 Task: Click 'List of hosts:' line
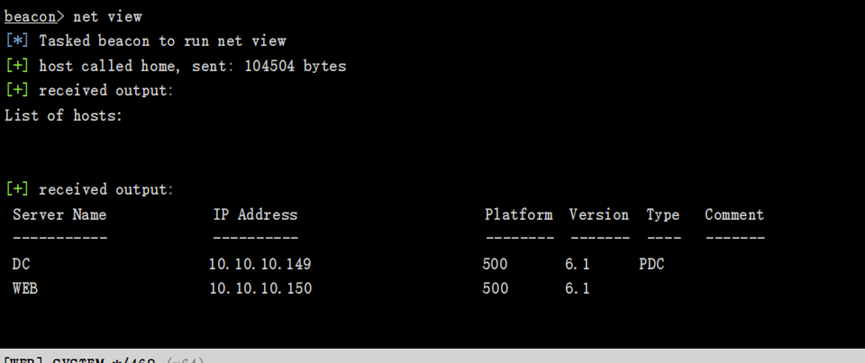click(63, 116)
